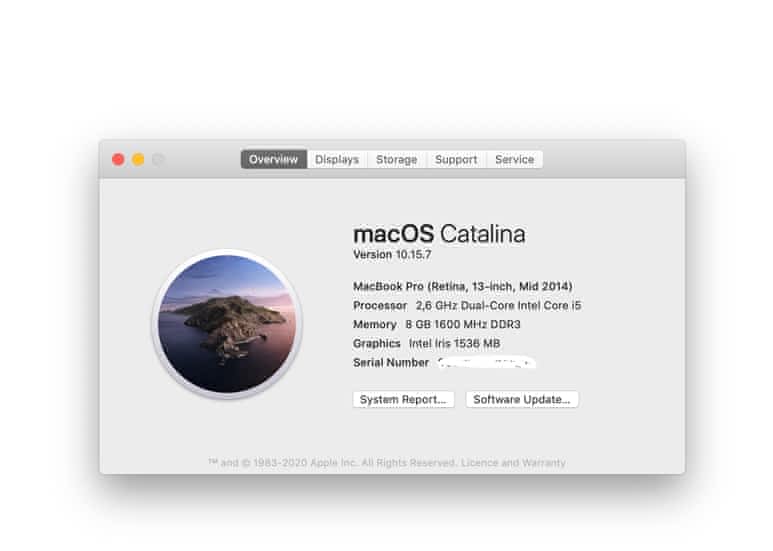Click 2,6 GHz Dual-Core Intel Core i5
The image size is (773, 551).
click(498, 306)
